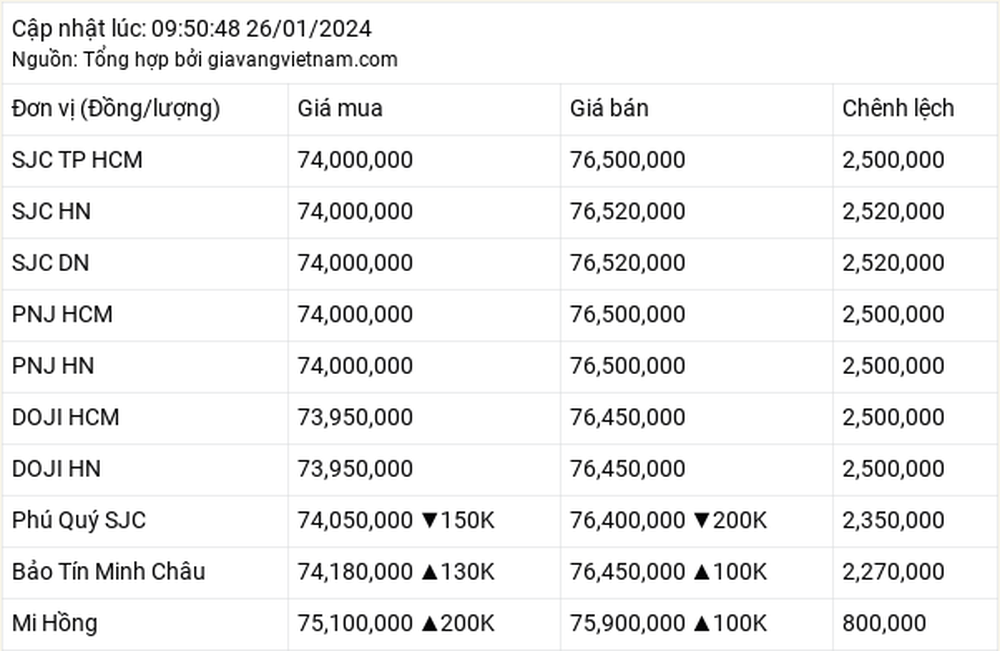Click the Phú Quý SJC row name
Screen dimensions: 1000x651
coord(79,521)
